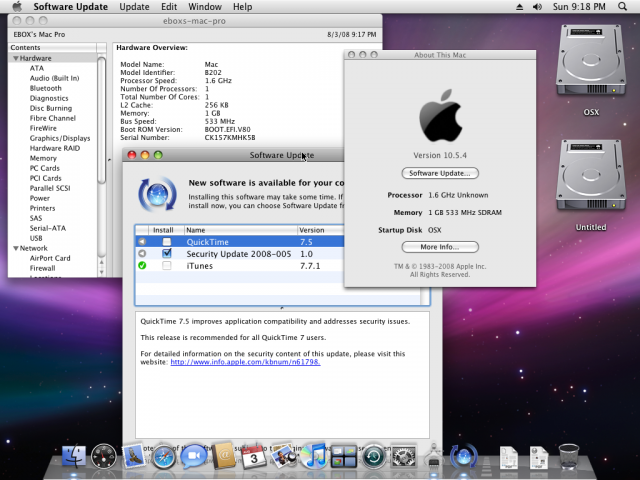
Task: Select USB in the Hardware list
Action: coord(36,238)
